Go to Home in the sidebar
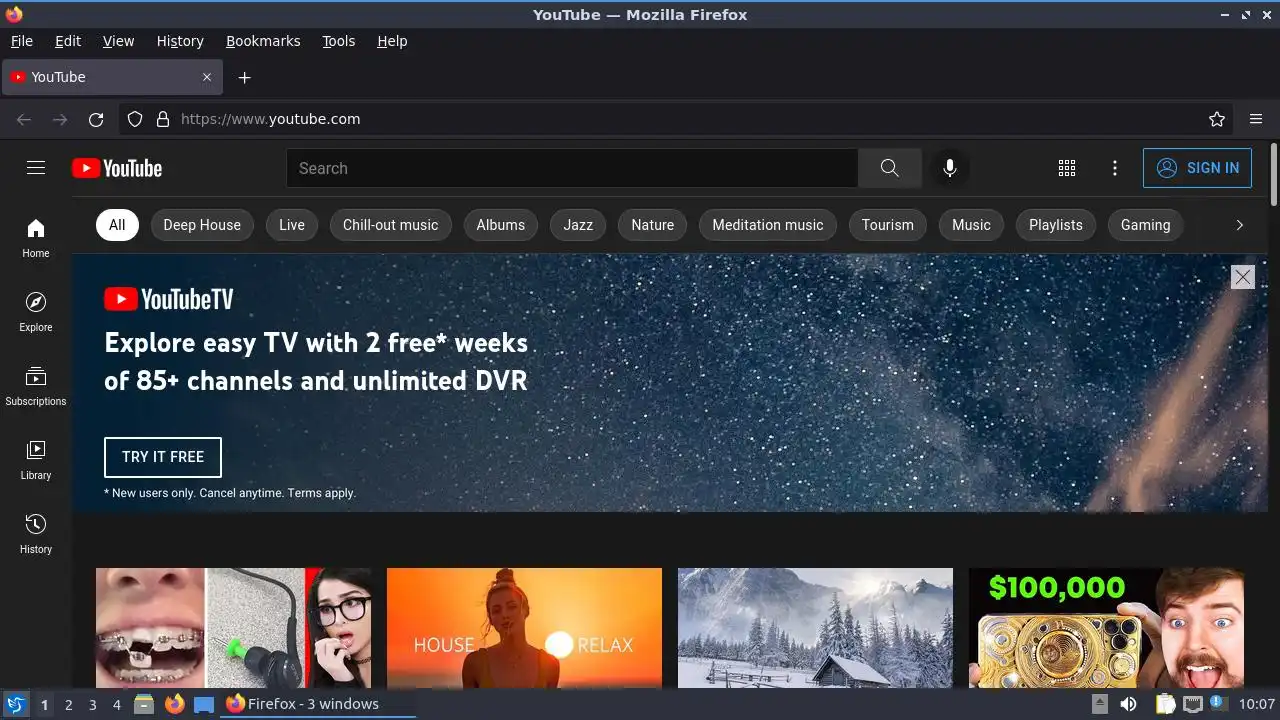Screen dimensions: 1280x720 [36, 238]
